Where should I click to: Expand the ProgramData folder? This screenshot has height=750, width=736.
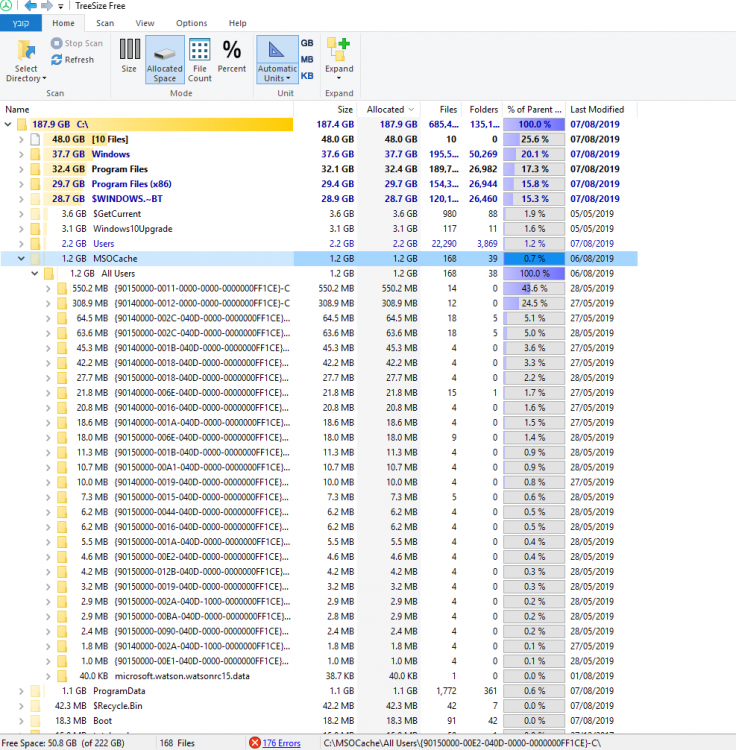point(21,691)
